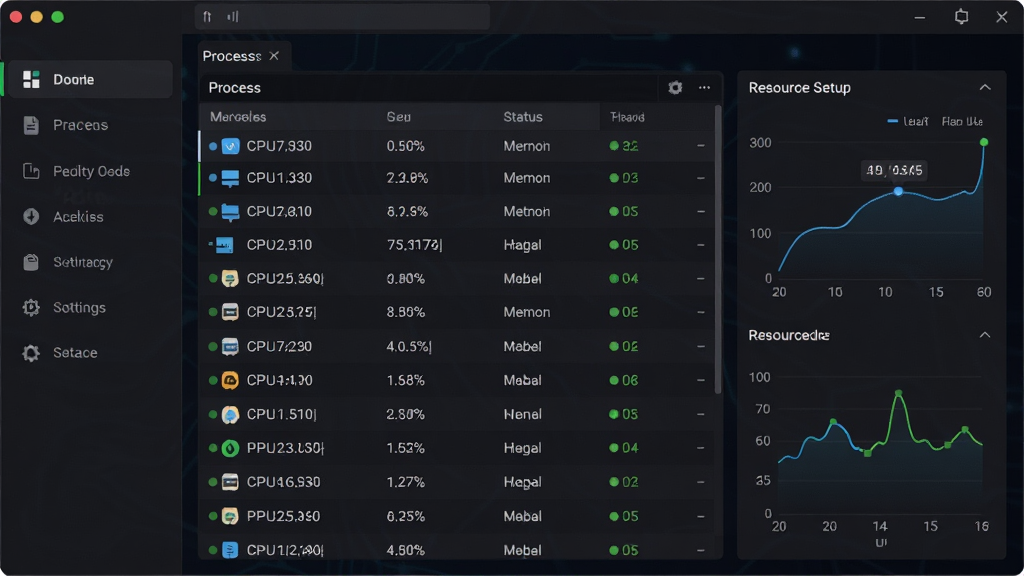Image resolution: width=1024 pixels, height=576 pixels.
Task: Click the CPU4.1.30 orange process icon
Action: pos(230,380)
